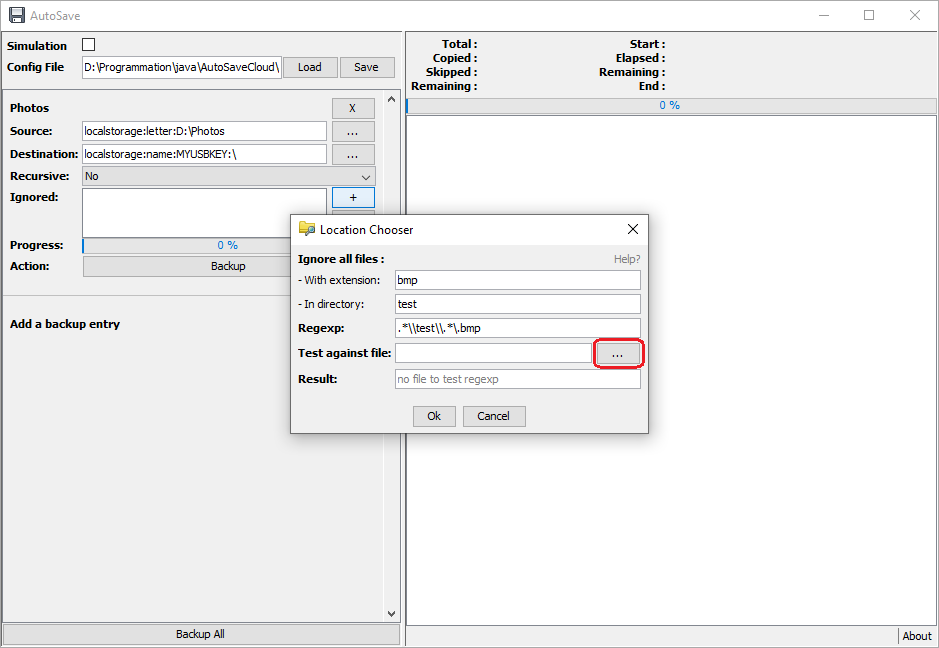Open the About link
The height and width of the screenshot is (648, 939).
(x=917, y=636)
